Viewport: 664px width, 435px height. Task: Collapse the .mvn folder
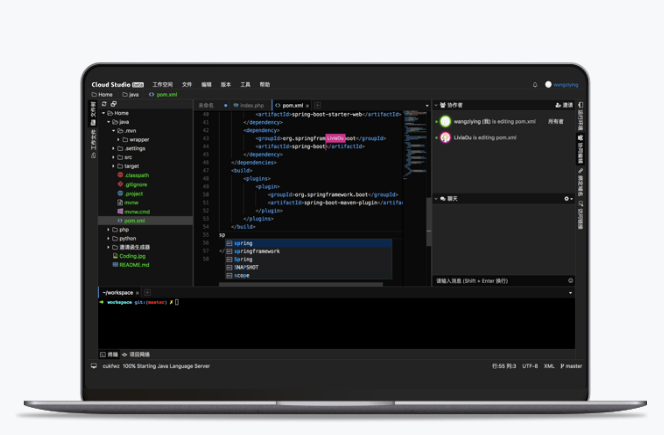pos(113,131)
